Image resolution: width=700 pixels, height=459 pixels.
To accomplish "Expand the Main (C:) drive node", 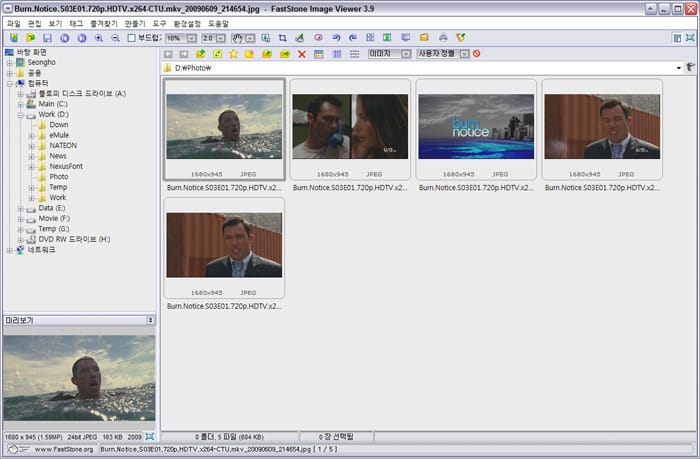I will pyautogui.click(x=20, y=104).
